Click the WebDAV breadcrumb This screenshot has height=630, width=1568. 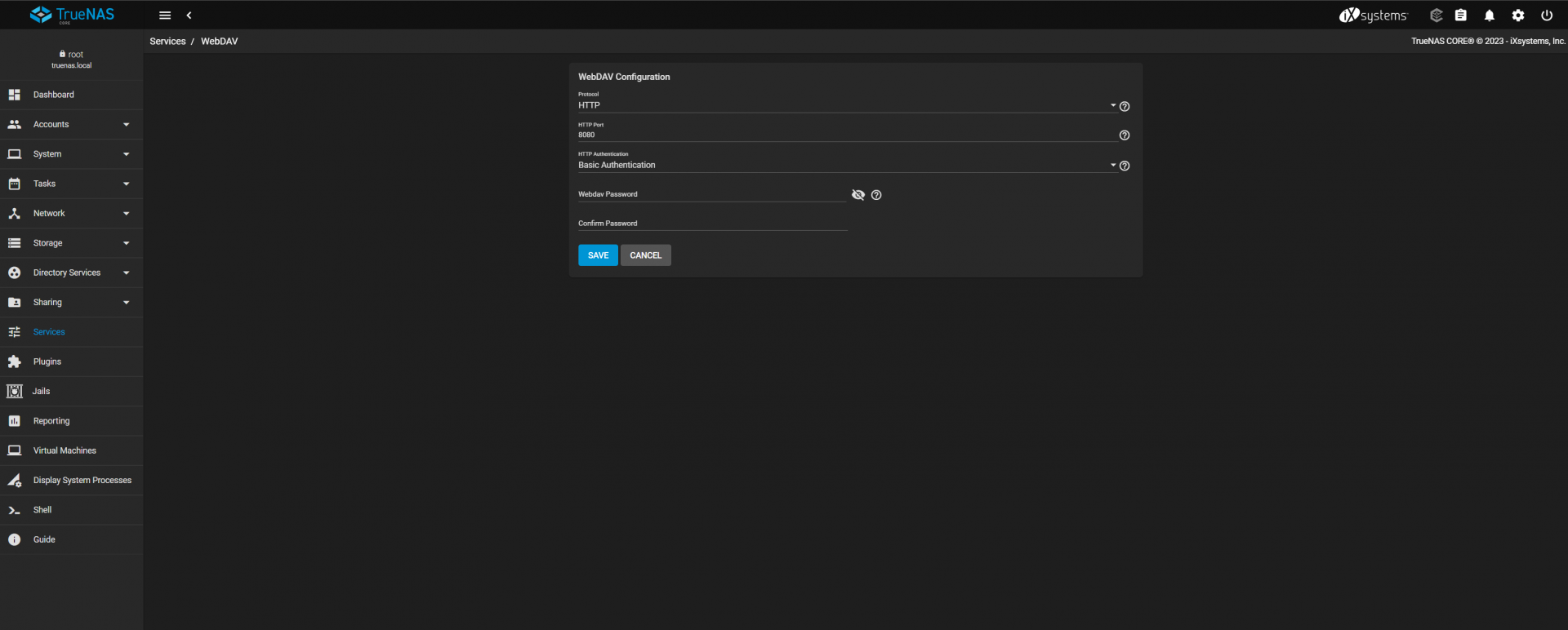pyautogui.click(x=220, y=42)
